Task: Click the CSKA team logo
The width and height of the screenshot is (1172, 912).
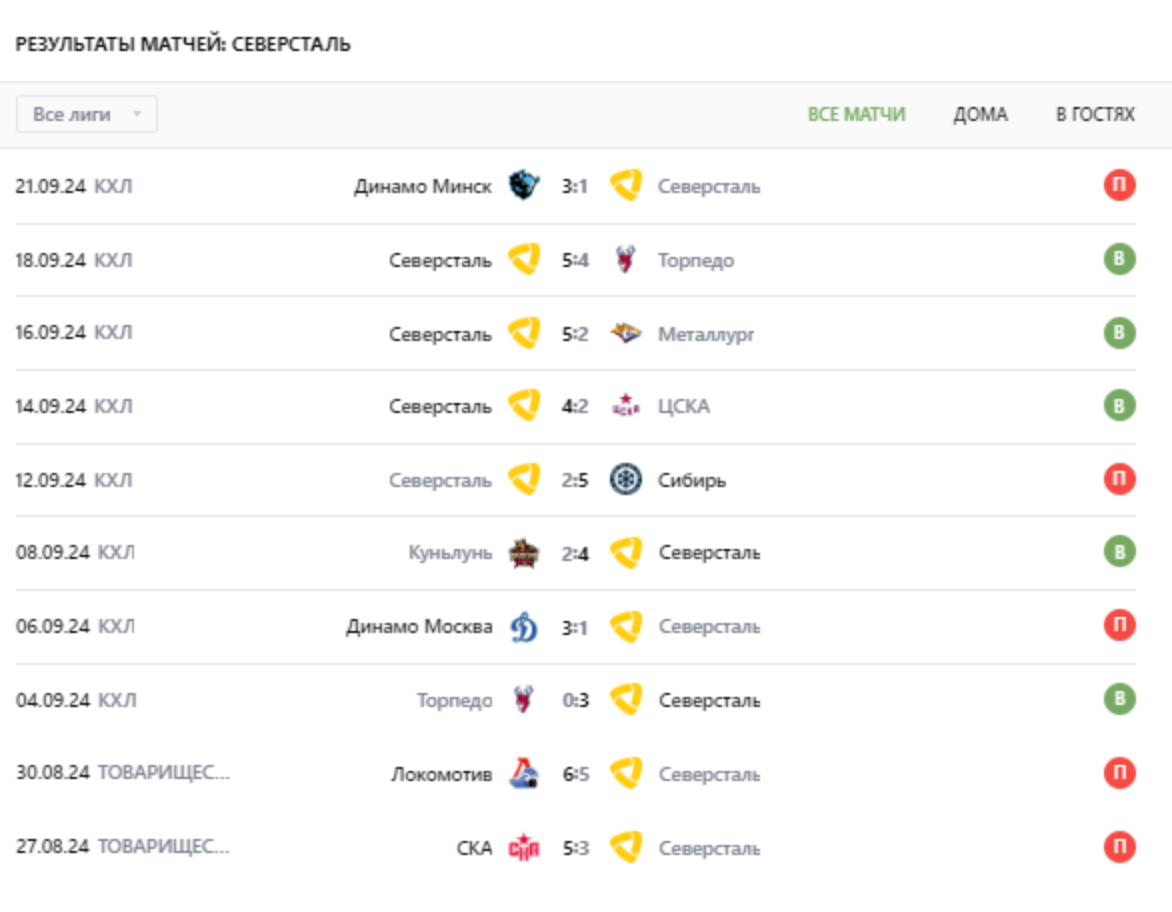Action: coord(626,407)
